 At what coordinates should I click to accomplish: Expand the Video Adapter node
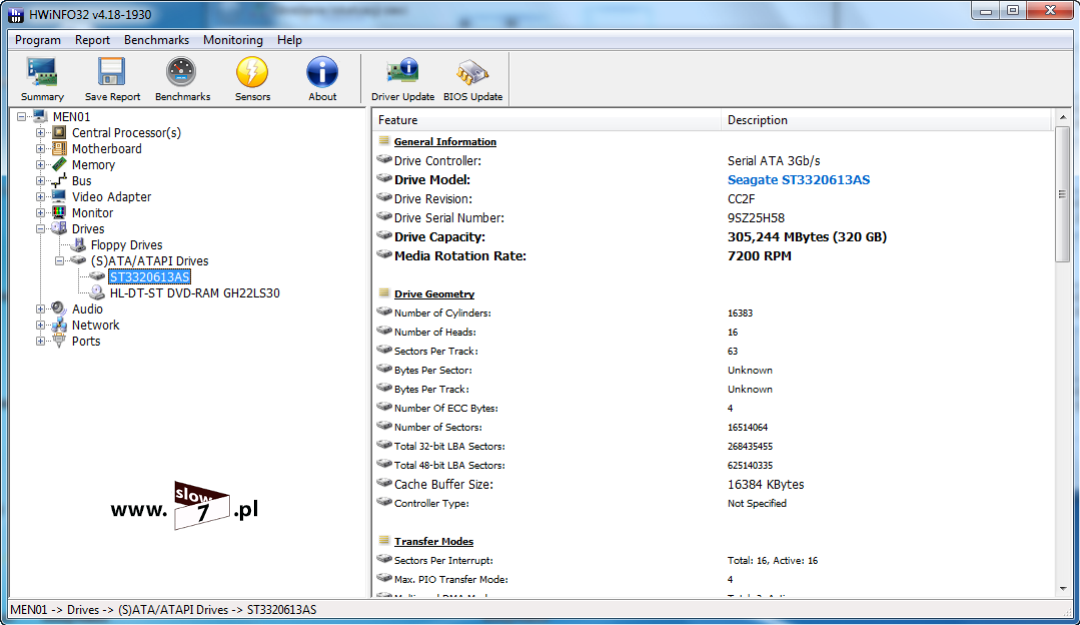tap(41, 196)
